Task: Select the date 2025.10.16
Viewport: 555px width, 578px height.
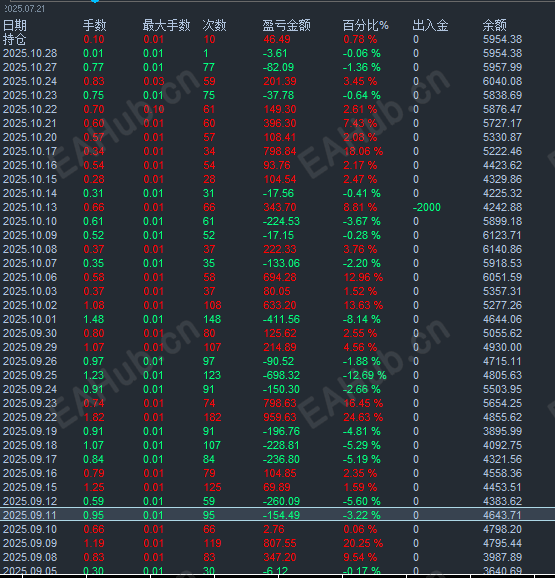Action: (x=30, y=166)
